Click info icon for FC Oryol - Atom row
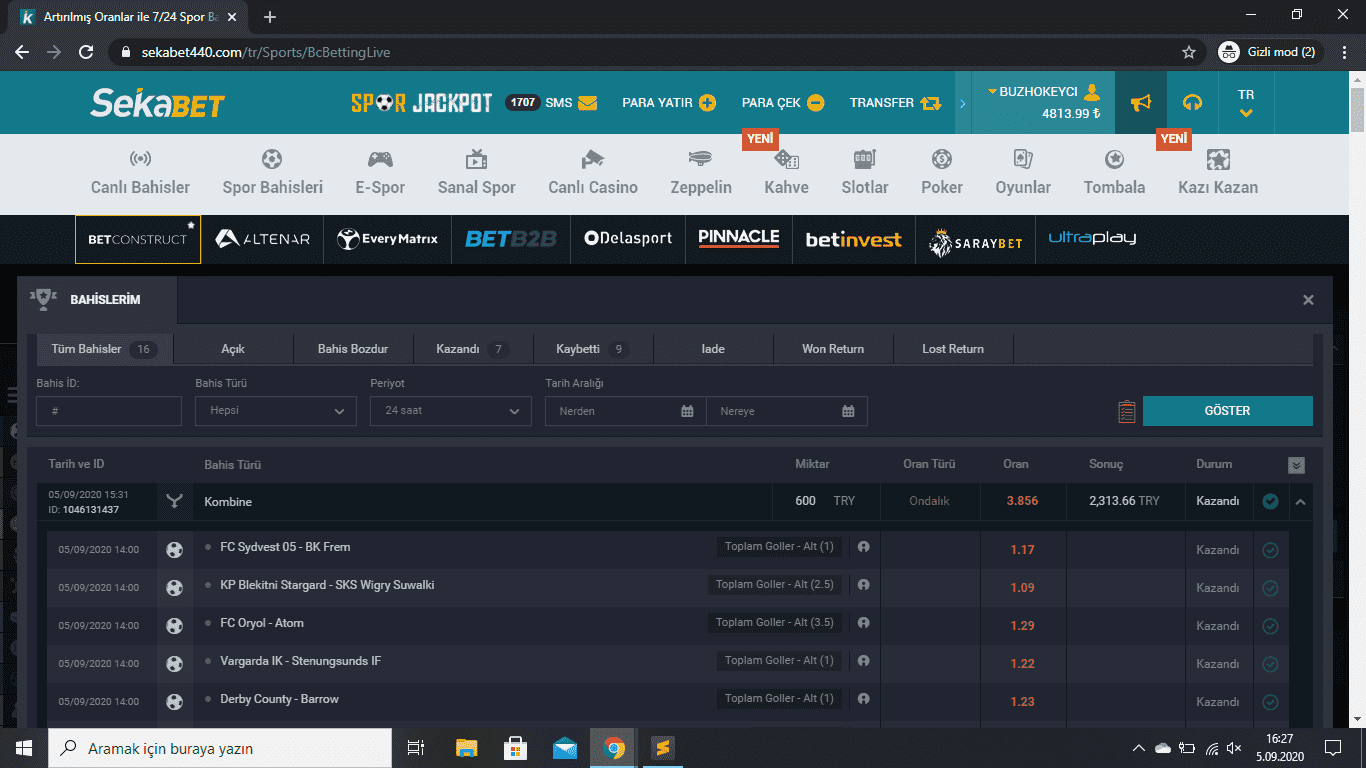Image resolution: width=1366 pixels, height=768 pixels. (x=863, y=623)
